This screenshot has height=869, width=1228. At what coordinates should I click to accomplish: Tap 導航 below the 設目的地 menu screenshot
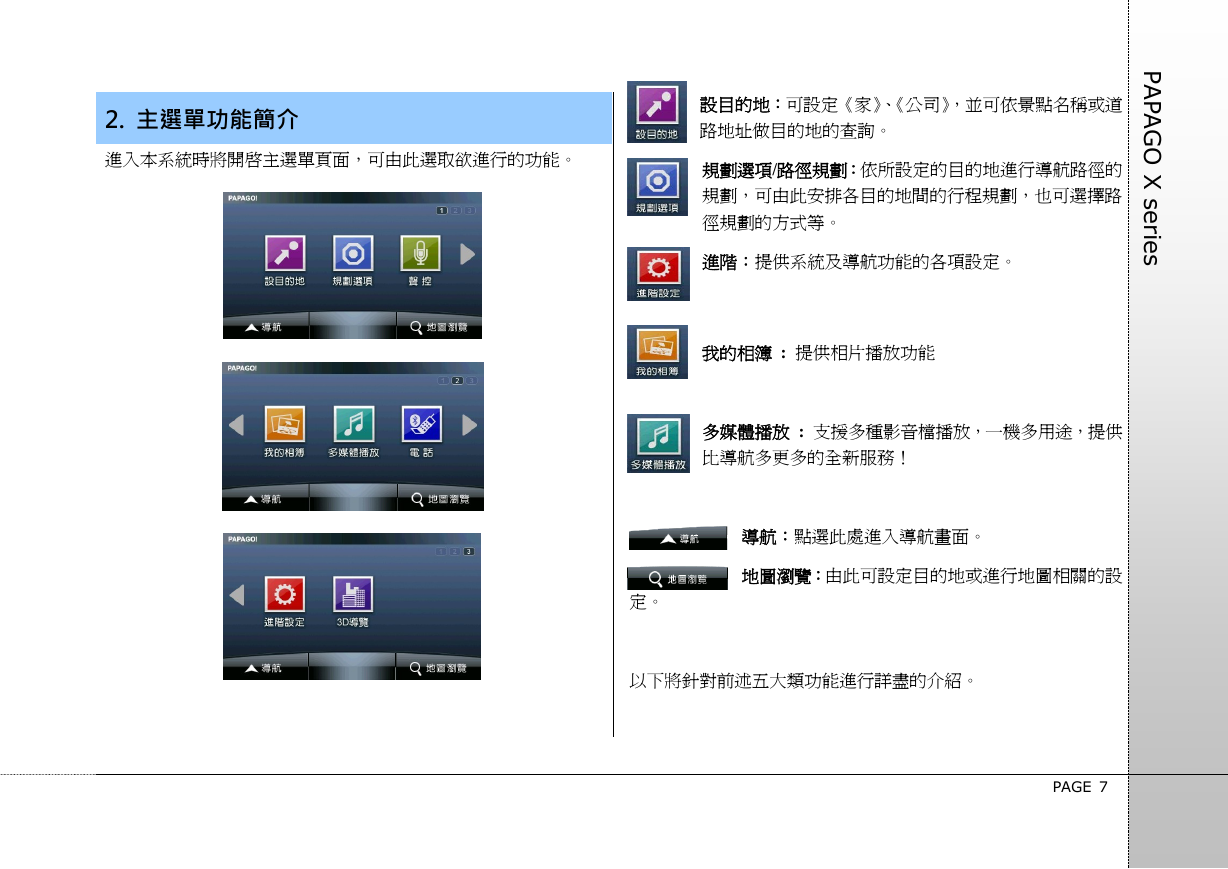(265, 327)
